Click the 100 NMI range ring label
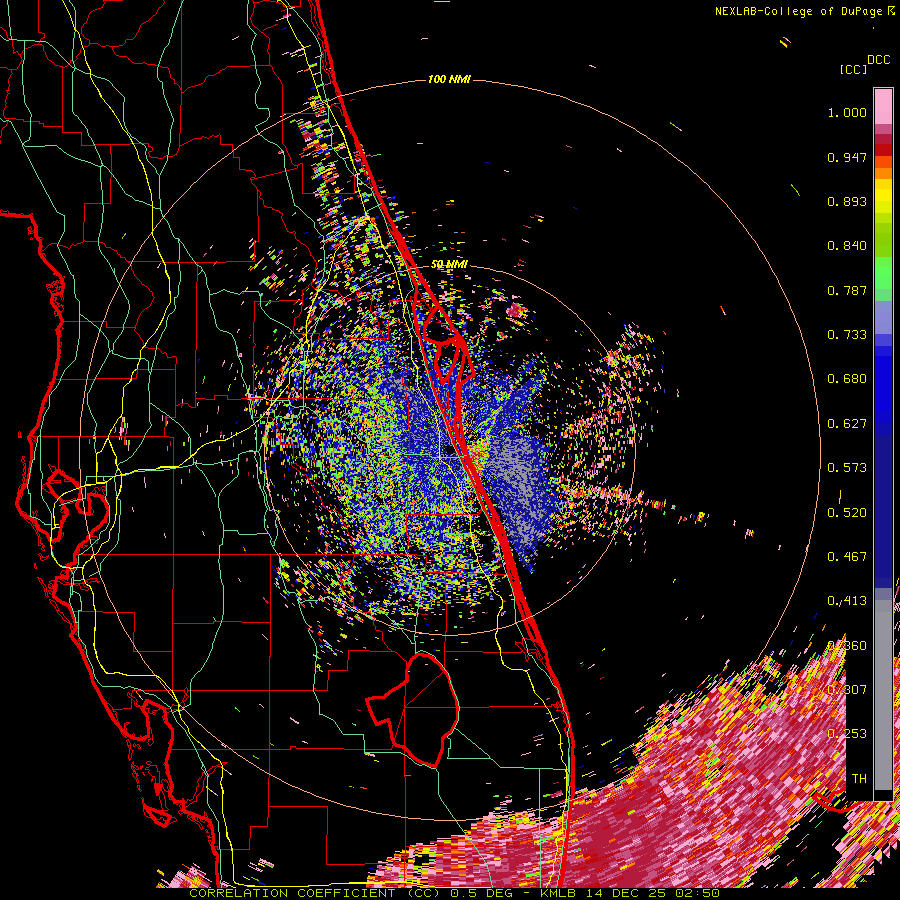 (x=449, y=79)
